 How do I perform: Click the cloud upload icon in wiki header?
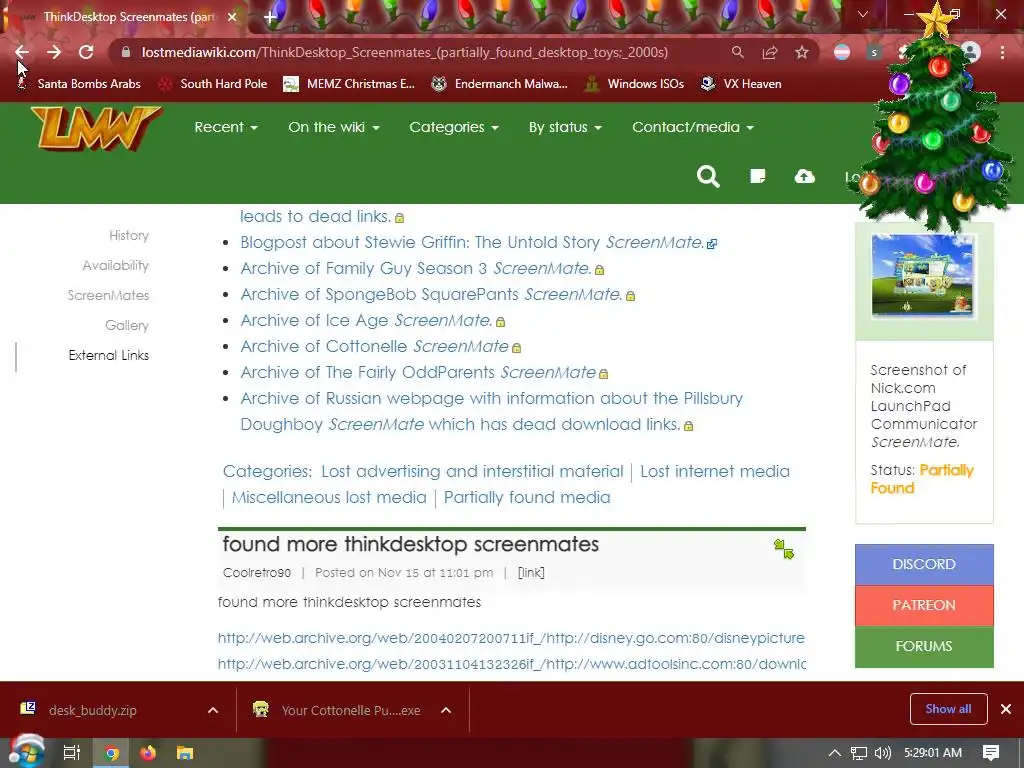point(805,176)
